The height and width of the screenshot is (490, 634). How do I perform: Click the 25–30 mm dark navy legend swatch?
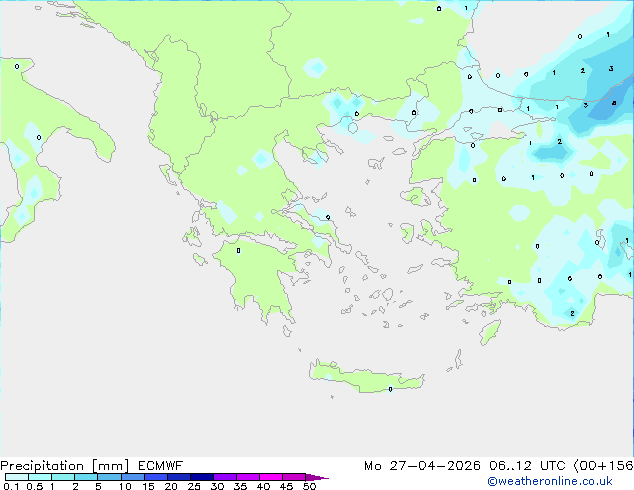tap(202, 477)
